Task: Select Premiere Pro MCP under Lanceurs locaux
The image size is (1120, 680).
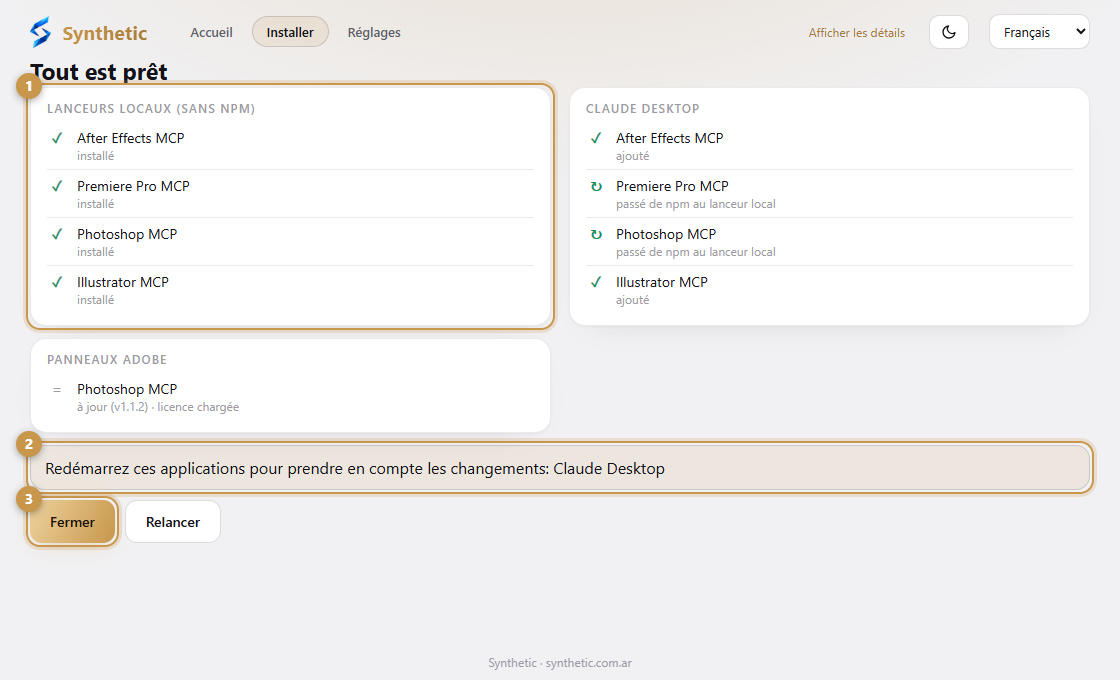Action: pyautogui.click(x=134, y=186)
